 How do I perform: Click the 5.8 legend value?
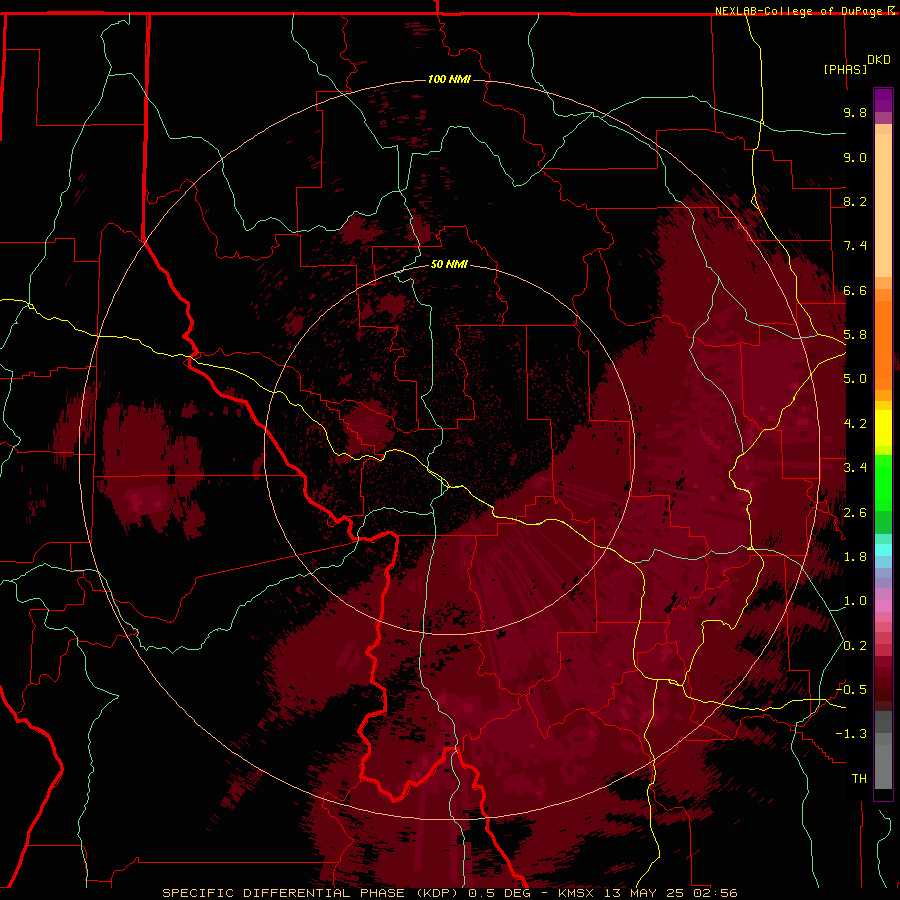click(x=855, y=335)
